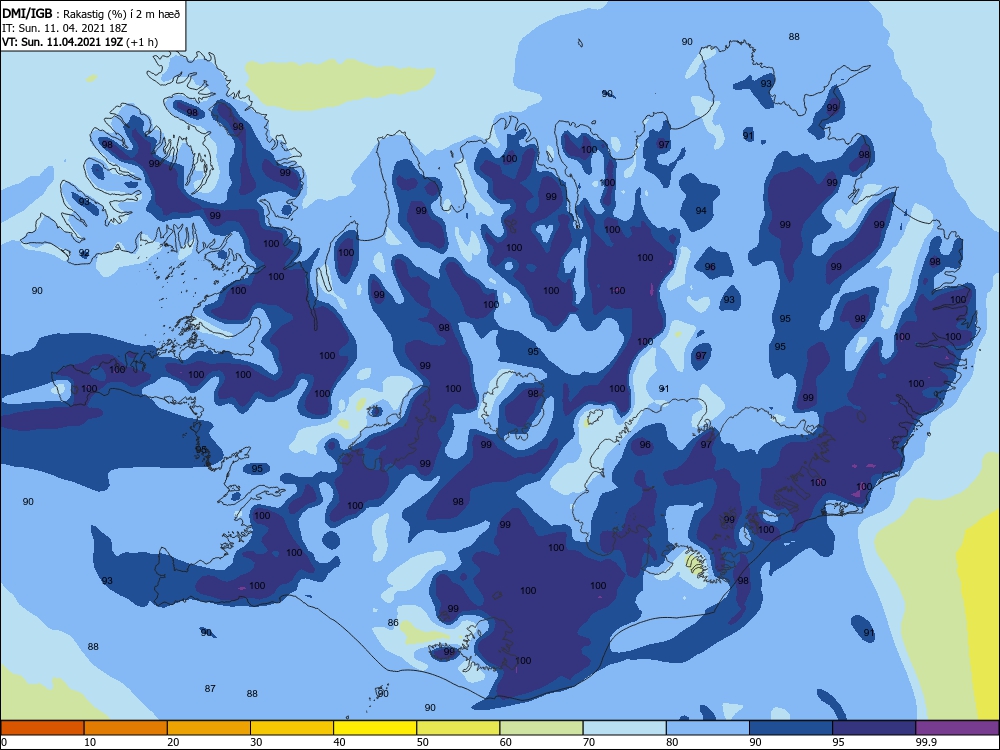Image resolution: width=1000 pixels, height=750 pixels.
Task: Click the legend tick label '40'
Action: coord(339,742)
